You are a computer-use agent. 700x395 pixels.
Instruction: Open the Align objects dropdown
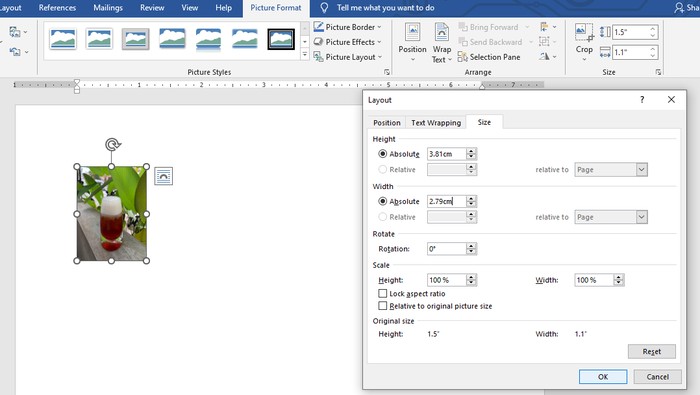pos(548,27)
